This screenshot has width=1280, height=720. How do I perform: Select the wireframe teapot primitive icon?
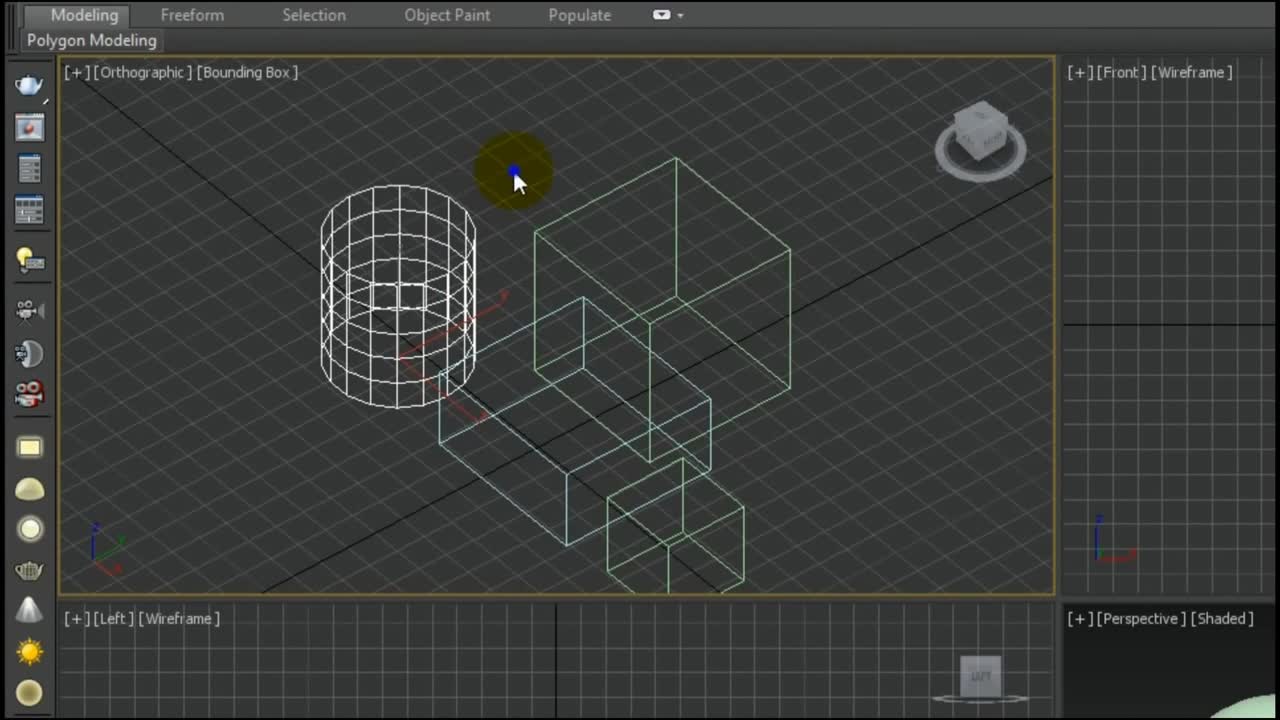[x=29, y=571]
